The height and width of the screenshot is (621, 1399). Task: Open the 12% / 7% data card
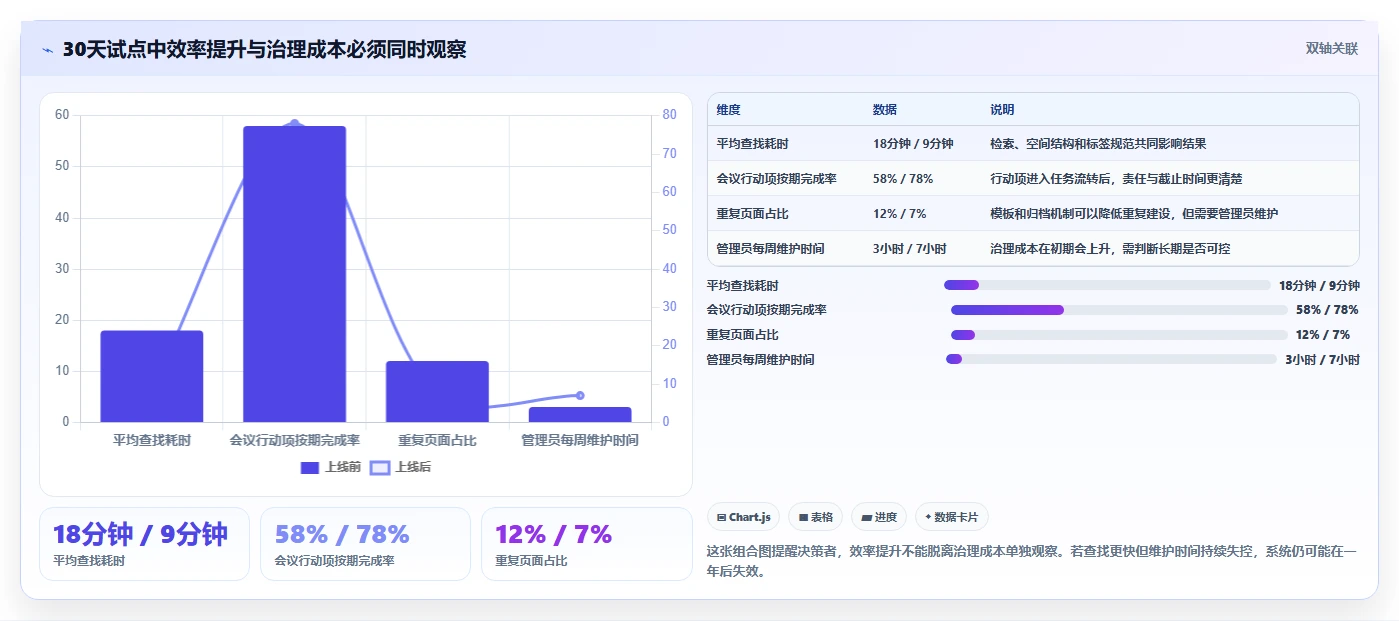coord(586,544)
